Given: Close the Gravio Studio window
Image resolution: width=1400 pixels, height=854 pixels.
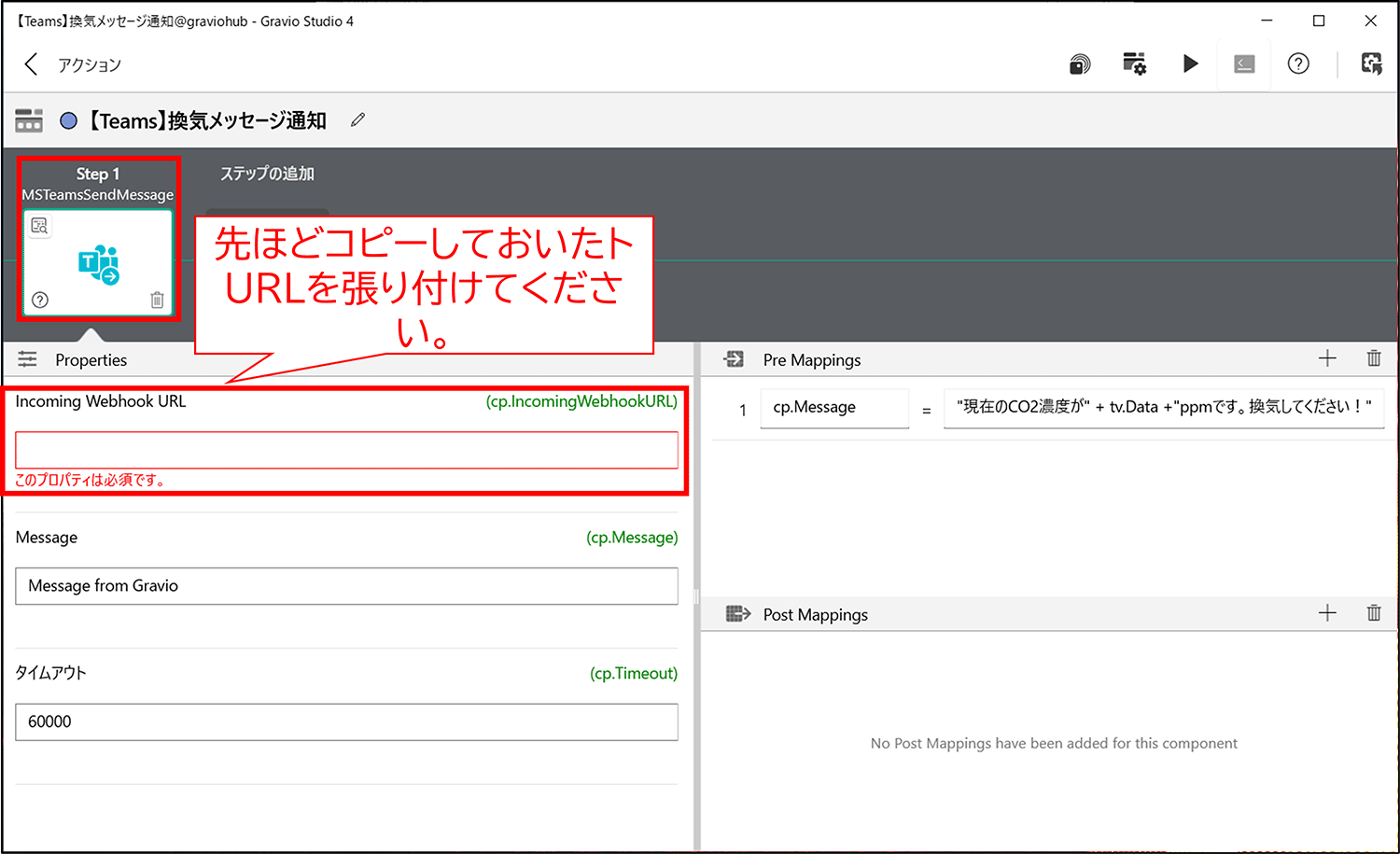Looking at the screenshot, I should pyautogui.click(x=1370, y=21).
